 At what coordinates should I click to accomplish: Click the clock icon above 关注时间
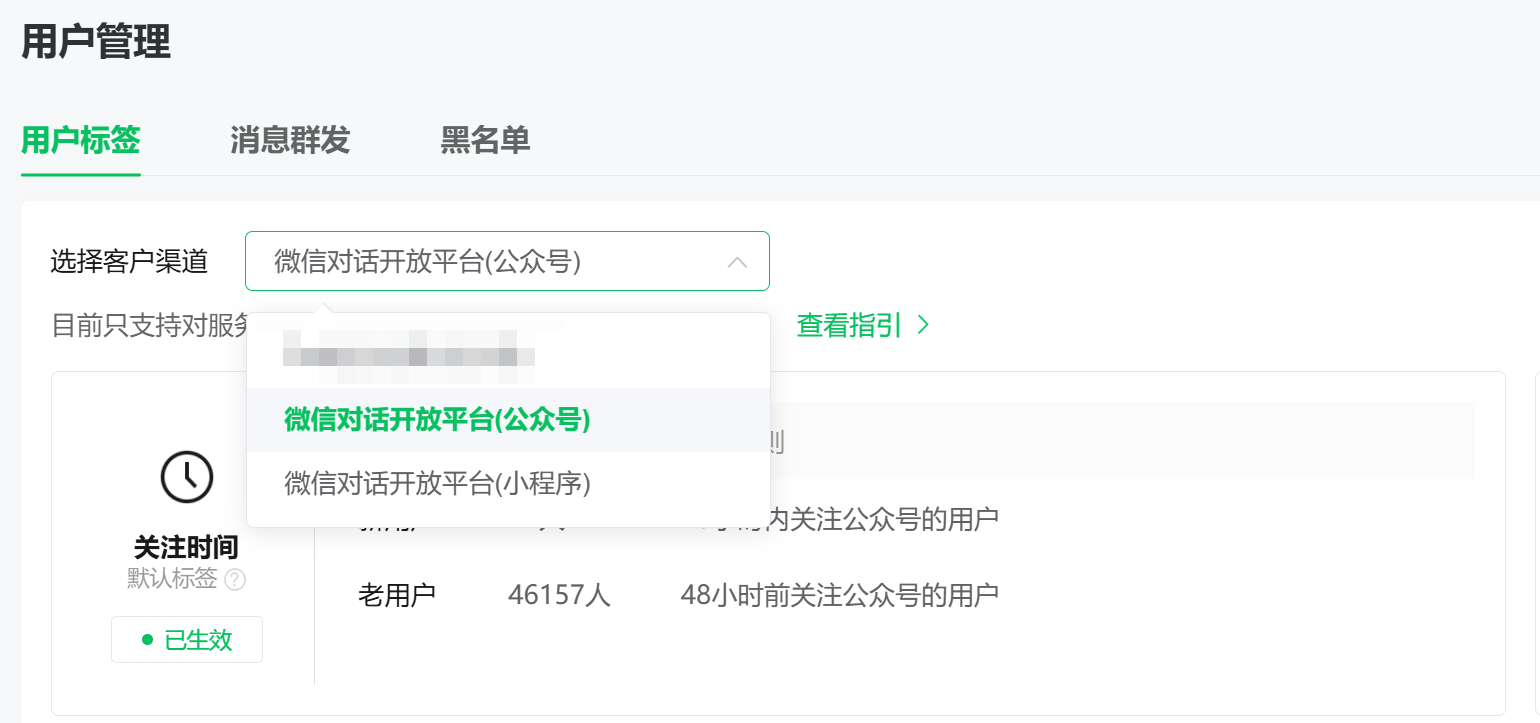[187, 476]
